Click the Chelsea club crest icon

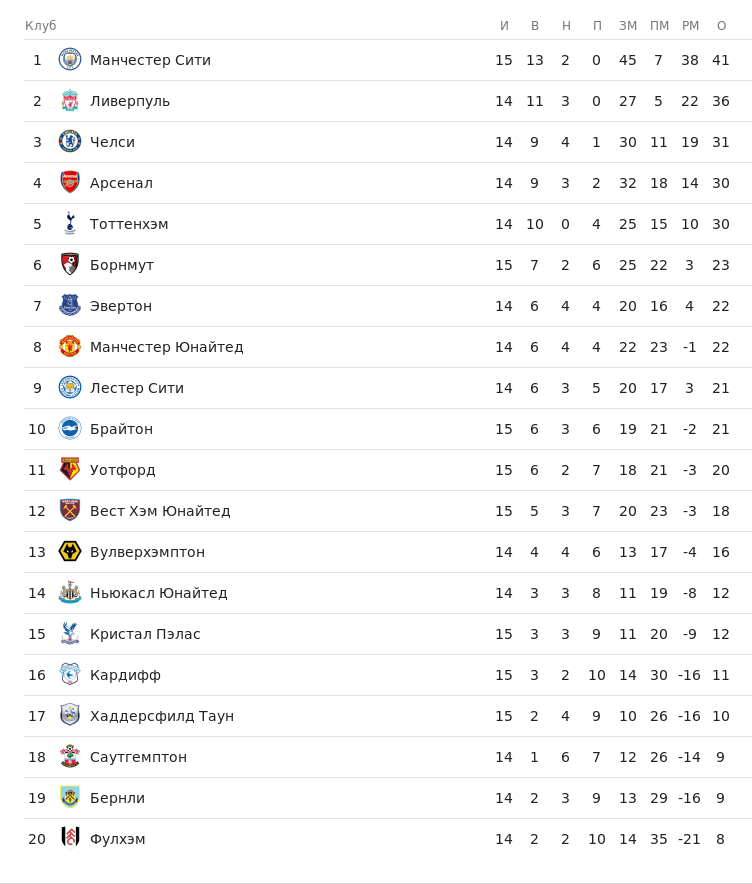pyautogui.click(x=70, y=142)
